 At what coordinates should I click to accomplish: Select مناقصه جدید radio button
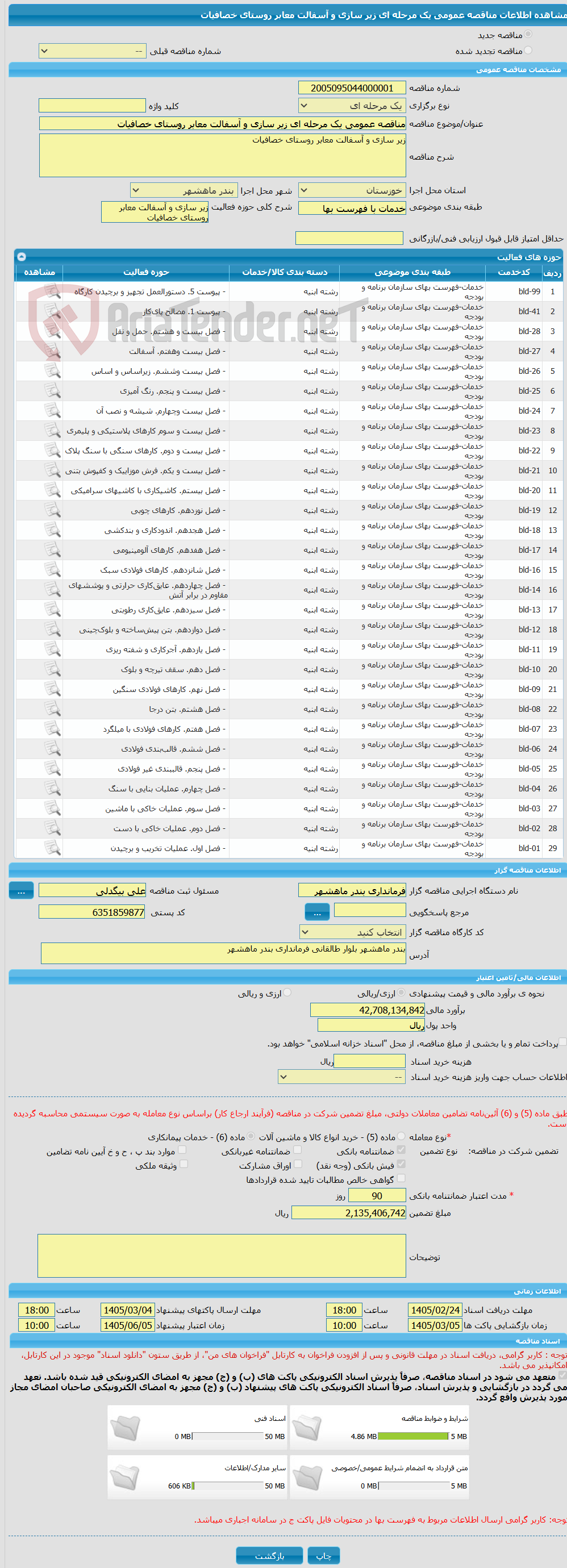tap(528, 35)
